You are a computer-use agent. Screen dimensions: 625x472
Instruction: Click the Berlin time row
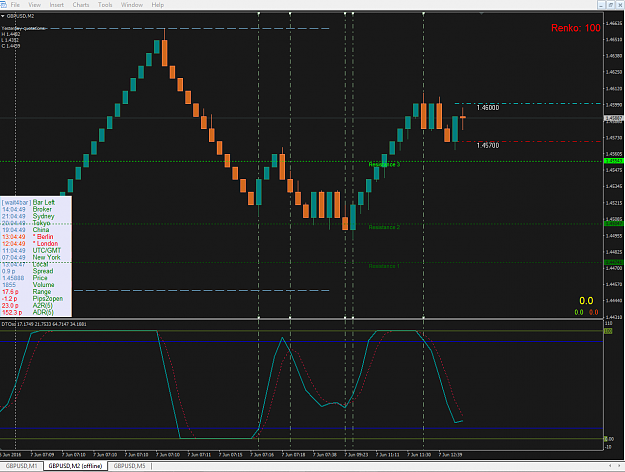[28, 237]
